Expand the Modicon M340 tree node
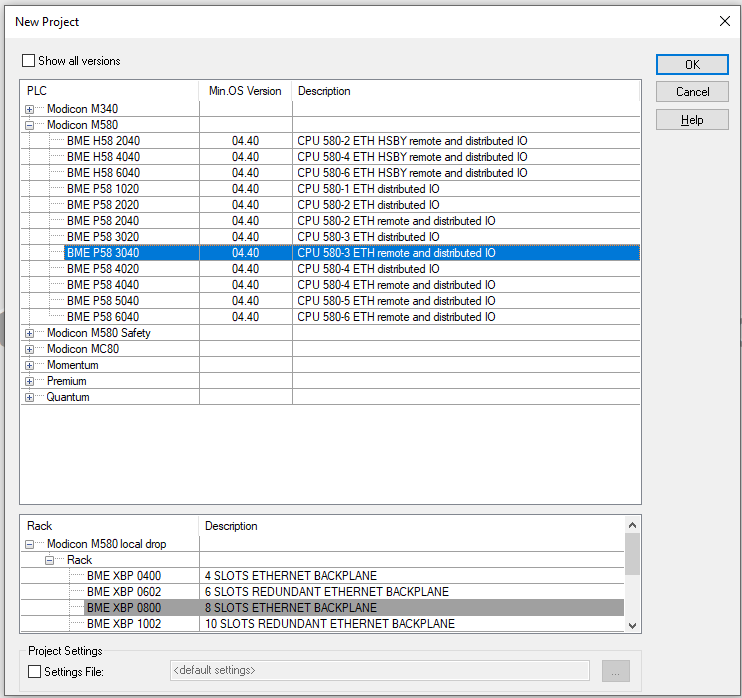This screenshot has height=698, width=742. 30,109
